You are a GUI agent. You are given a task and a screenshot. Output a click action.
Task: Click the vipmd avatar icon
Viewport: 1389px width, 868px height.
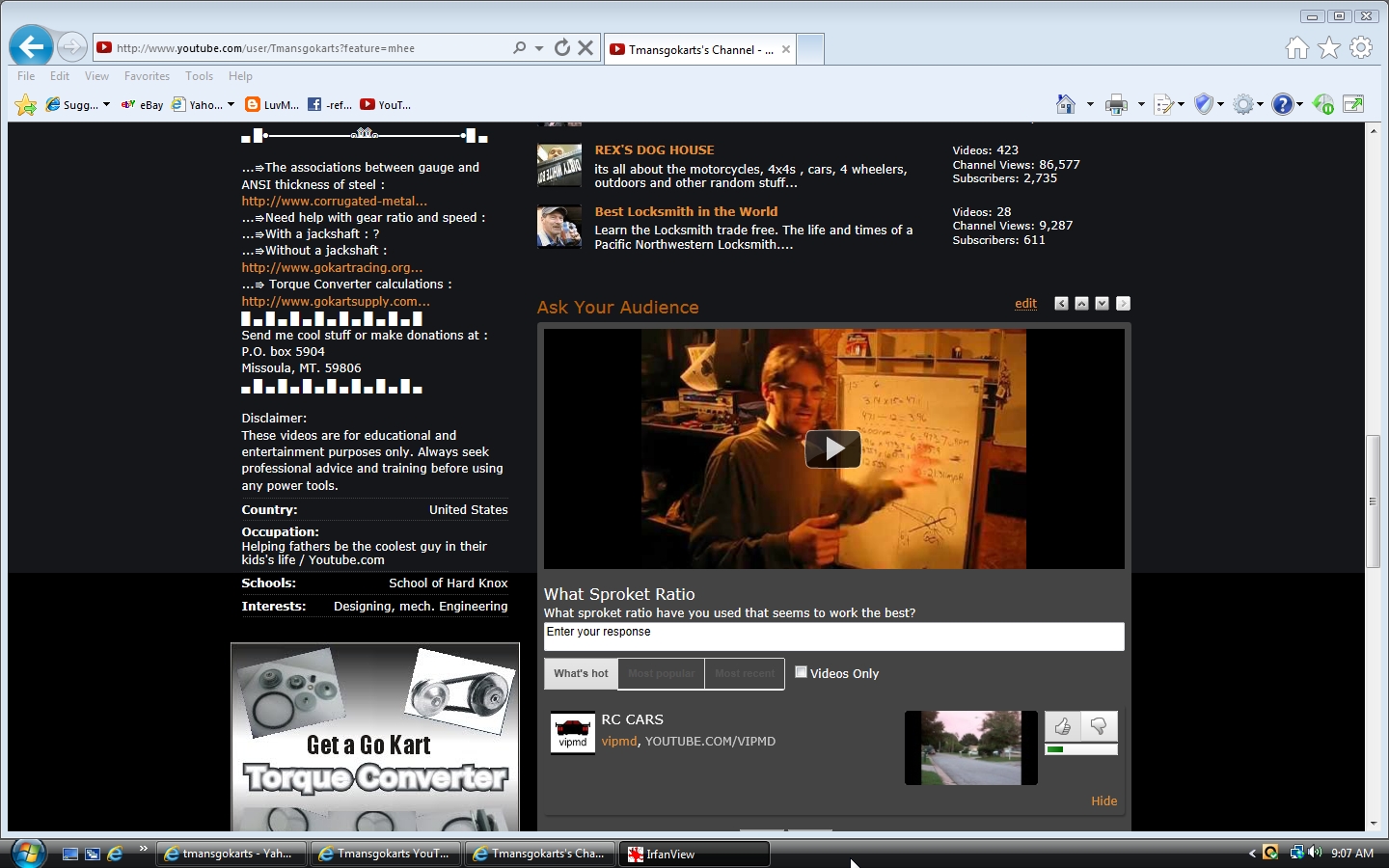pyautogui.click(x=572, y=733)
